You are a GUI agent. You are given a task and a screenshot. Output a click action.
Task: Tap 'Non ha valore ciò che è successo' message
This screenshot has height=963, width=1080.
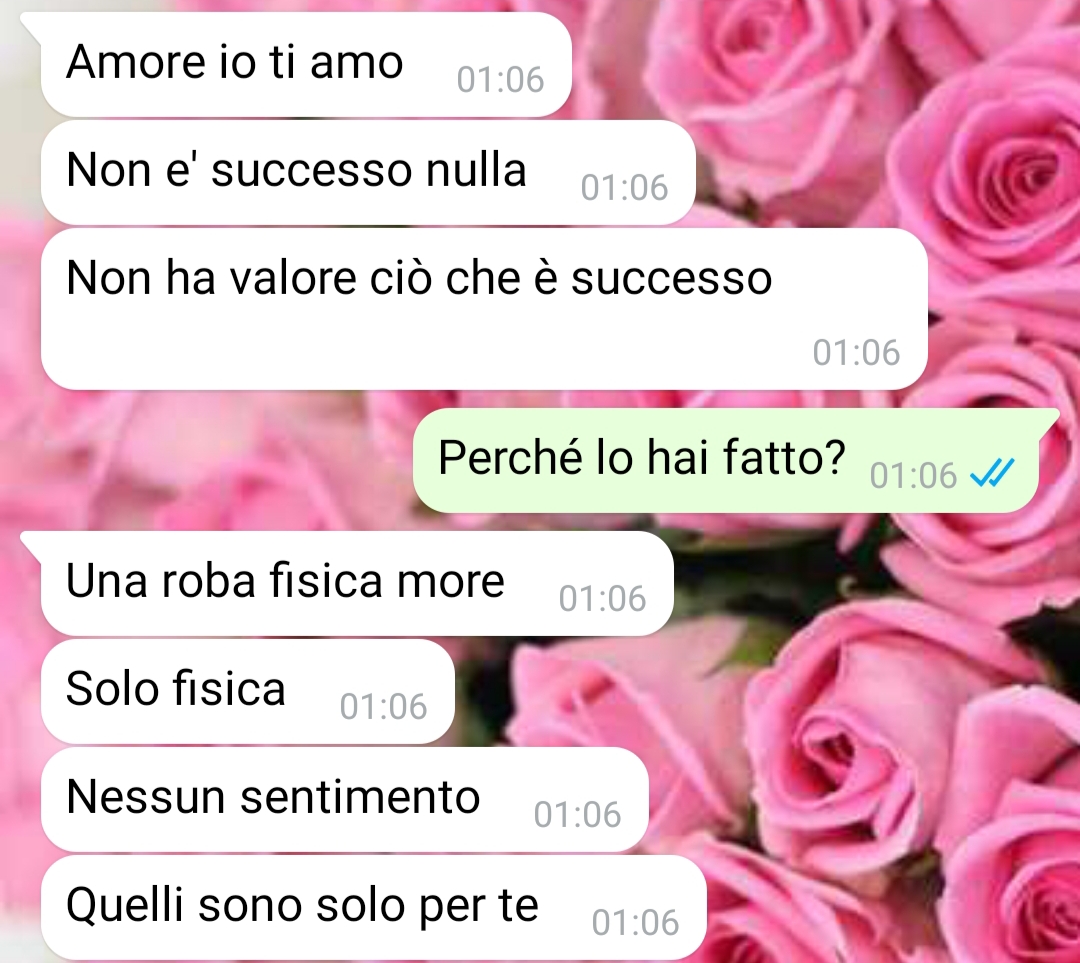coord(484,309)
